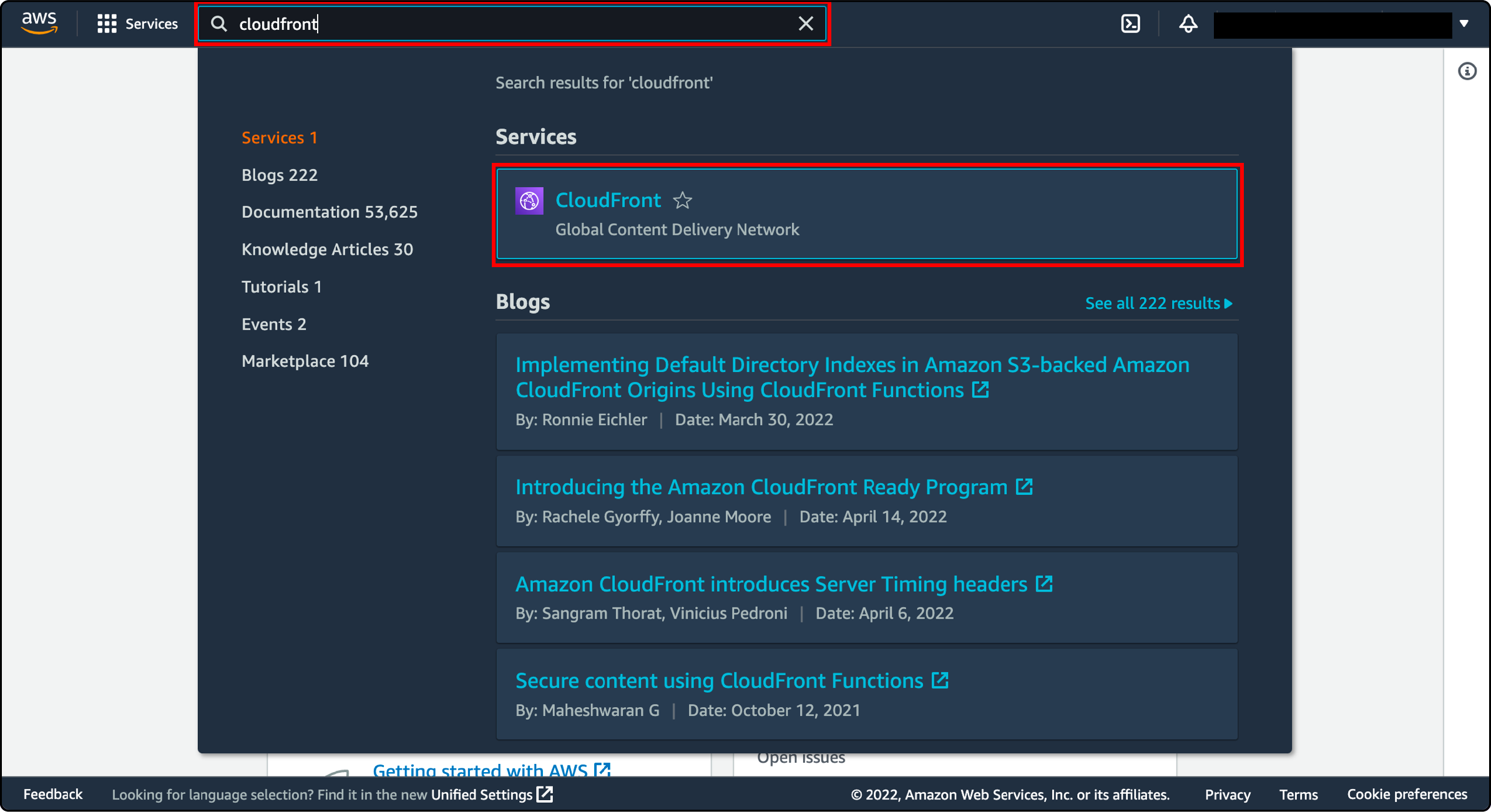The image size is (1491, 812).
Task: Open the CloudShell terminal icon
Action: [1130, 24]
